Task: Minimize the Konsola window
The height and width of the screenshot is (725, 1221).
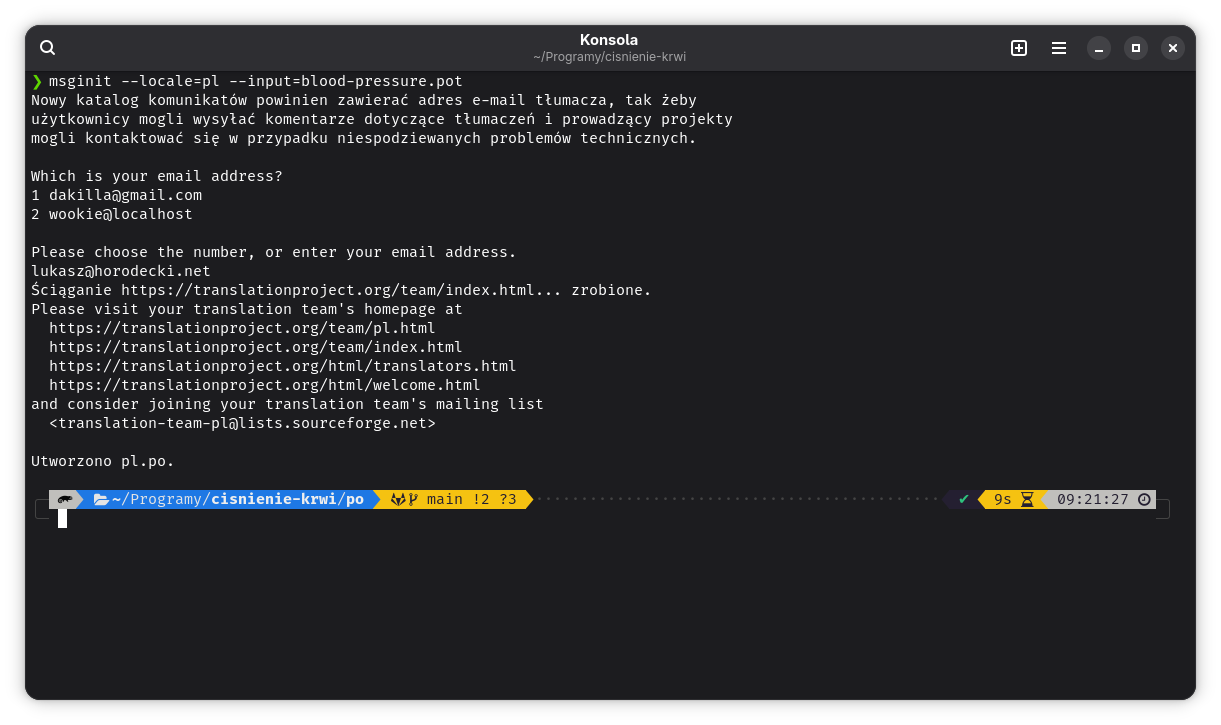Action: (x=1099, y=48)
